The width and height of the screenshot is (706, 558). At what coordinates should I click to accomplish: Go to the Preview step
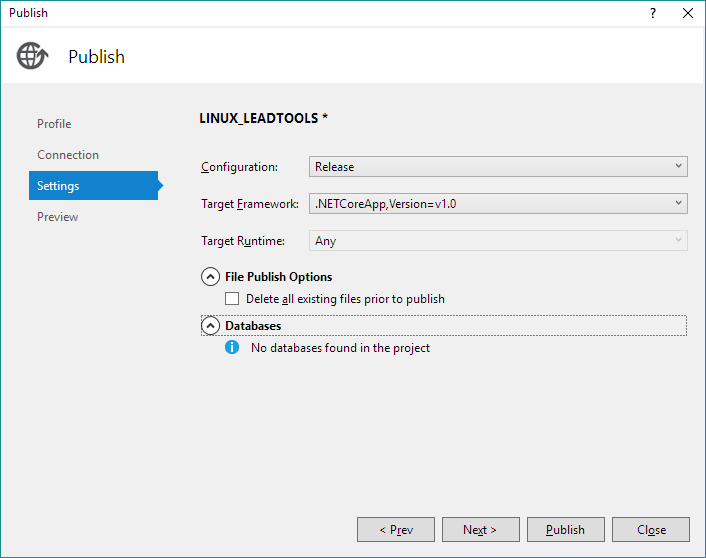tap(58, 217)
